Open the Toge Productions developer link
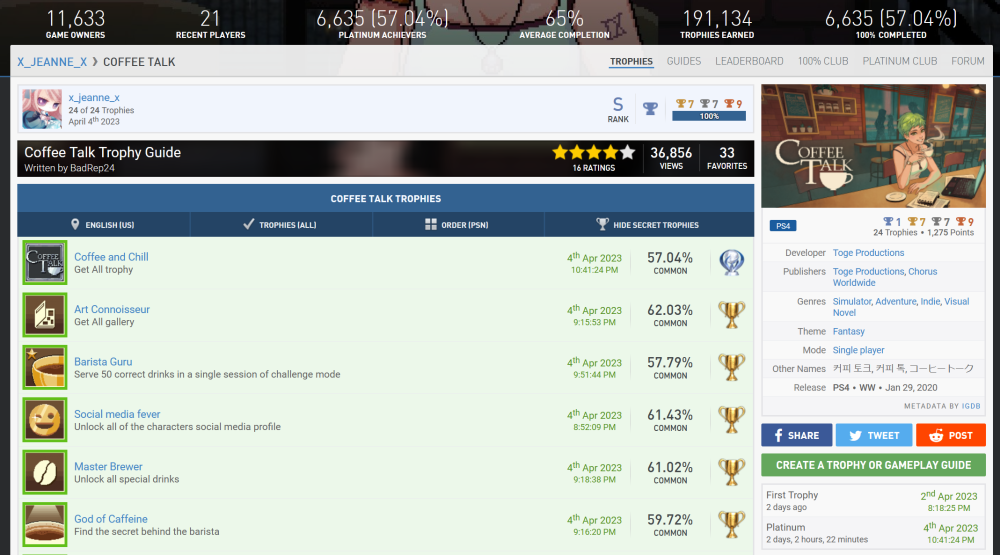The width and height of the screenshot is (1000, 555). click(x=868, y=253)
